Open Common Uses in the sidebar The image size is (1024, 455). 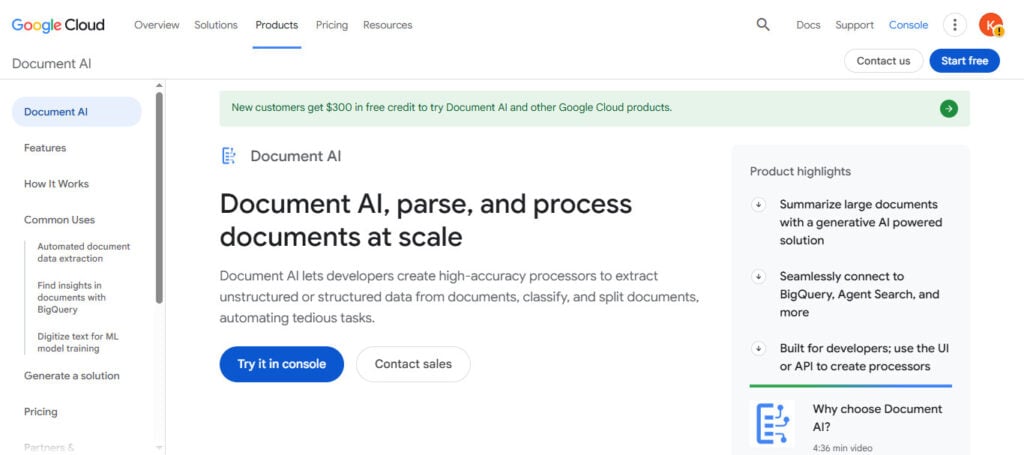(59, 220)
